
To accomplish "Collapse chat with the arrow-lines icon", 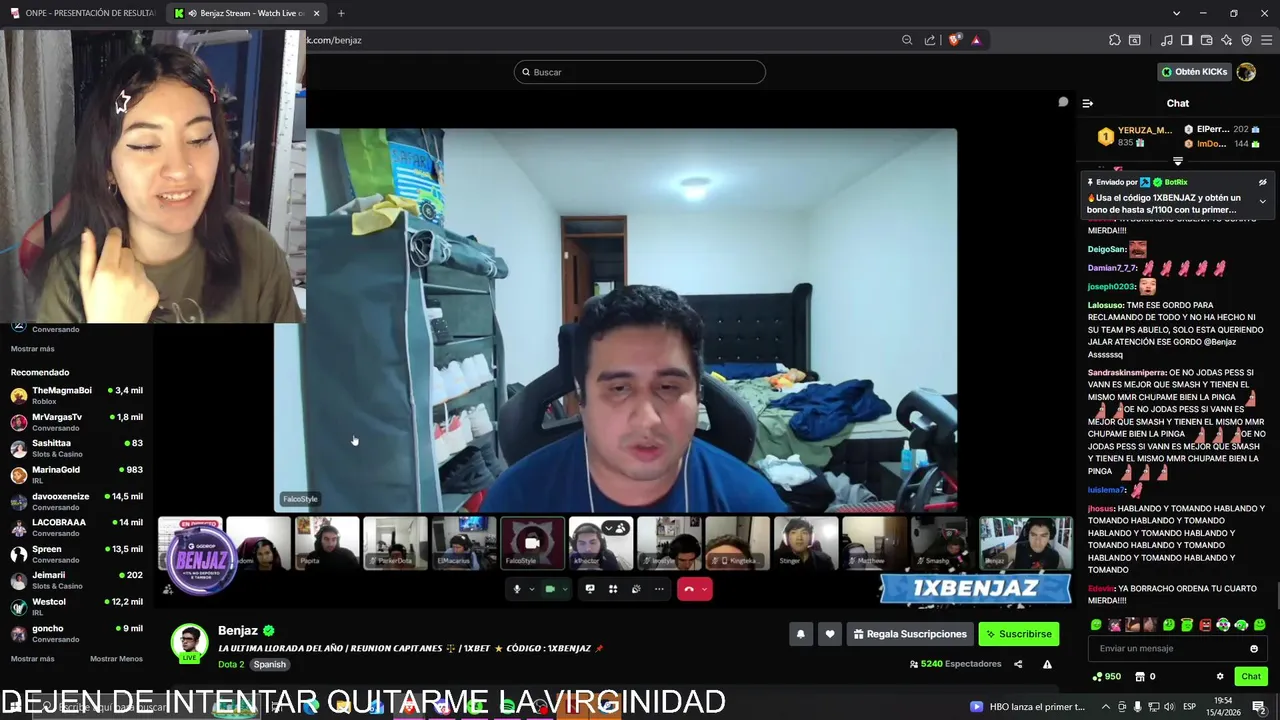I will 1088,103.
